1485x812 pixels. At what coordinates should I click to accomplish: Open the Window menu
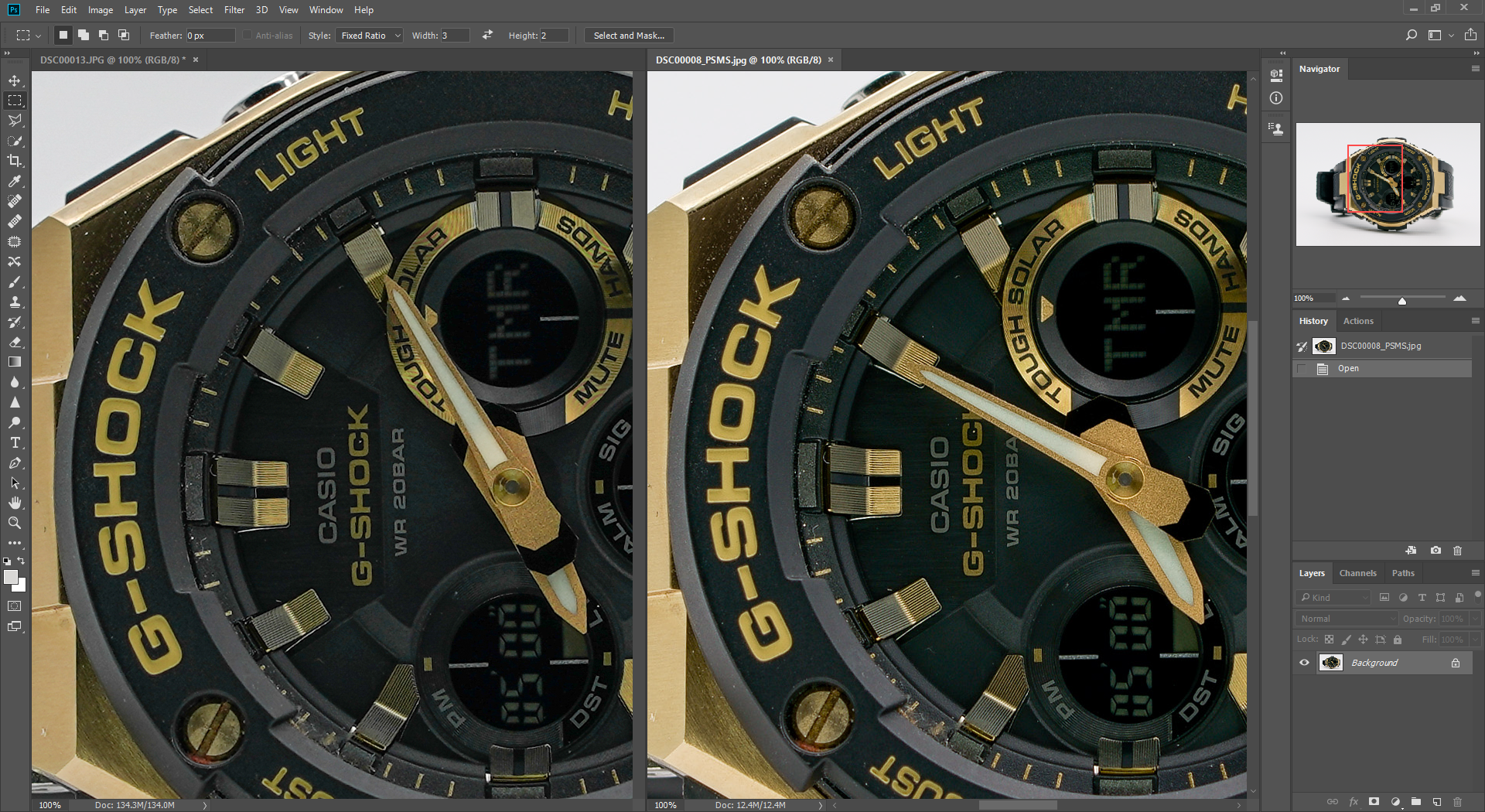click(x=326, y=10)
